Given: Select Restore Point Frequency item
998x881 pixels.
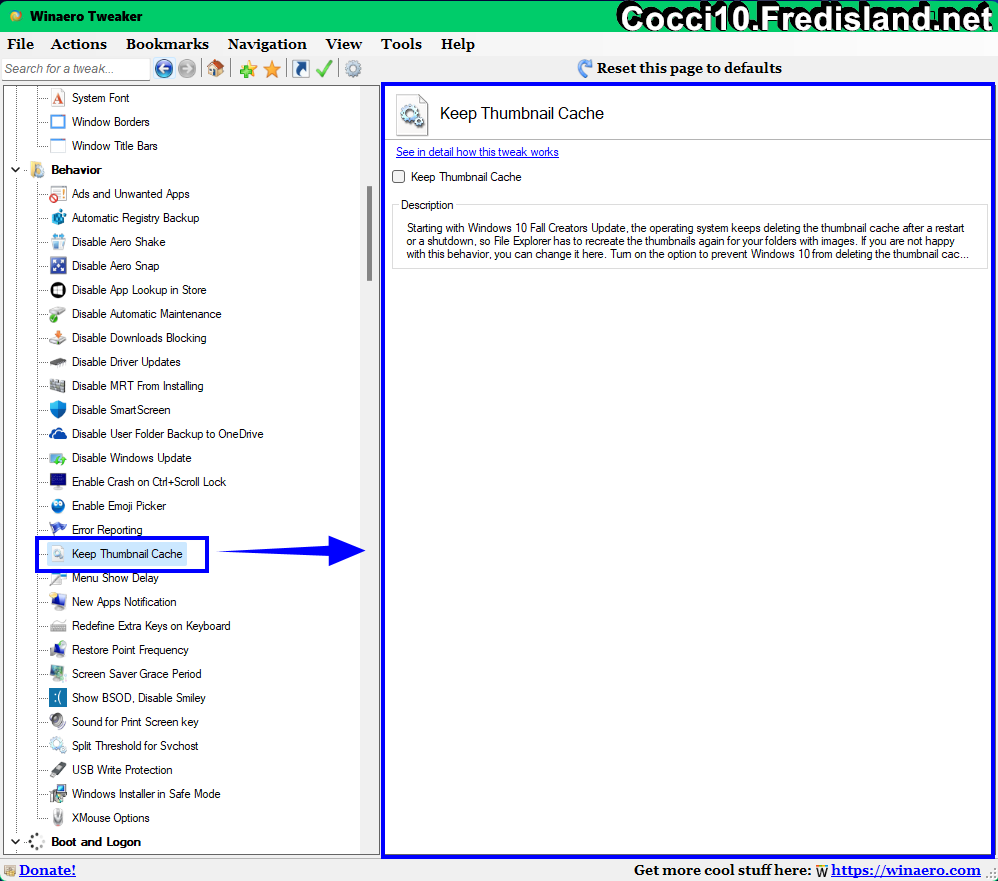Looking at the screenshot, I should [130, 650].
